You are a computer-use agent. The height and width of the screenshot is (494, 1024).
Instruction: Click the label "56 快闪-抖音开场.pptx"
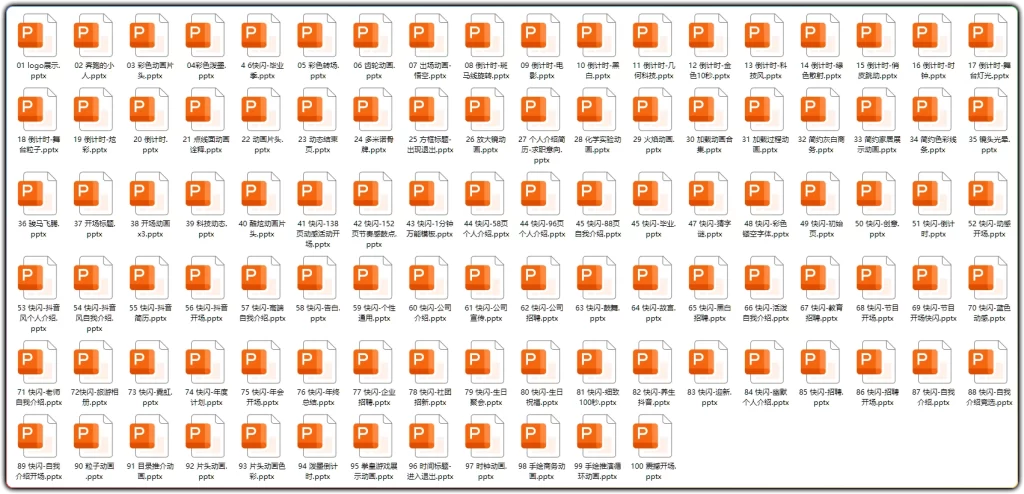point(205,312)
